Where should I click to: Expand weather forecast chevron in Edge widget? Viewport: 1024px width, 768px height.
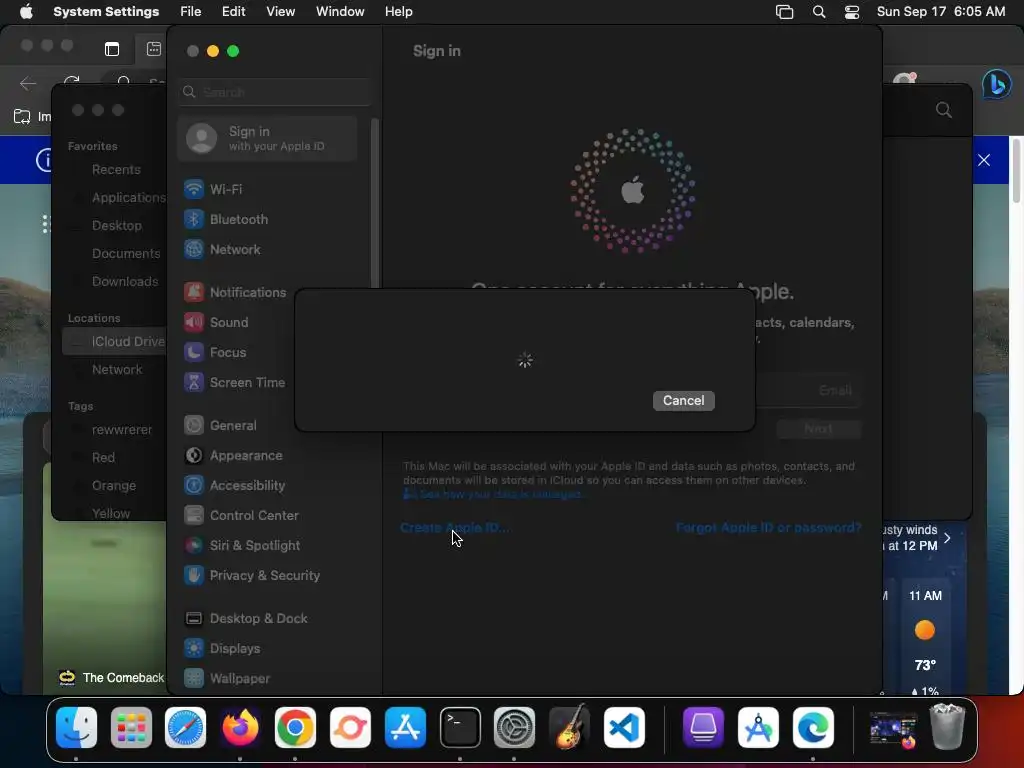[x=947, y=538]
